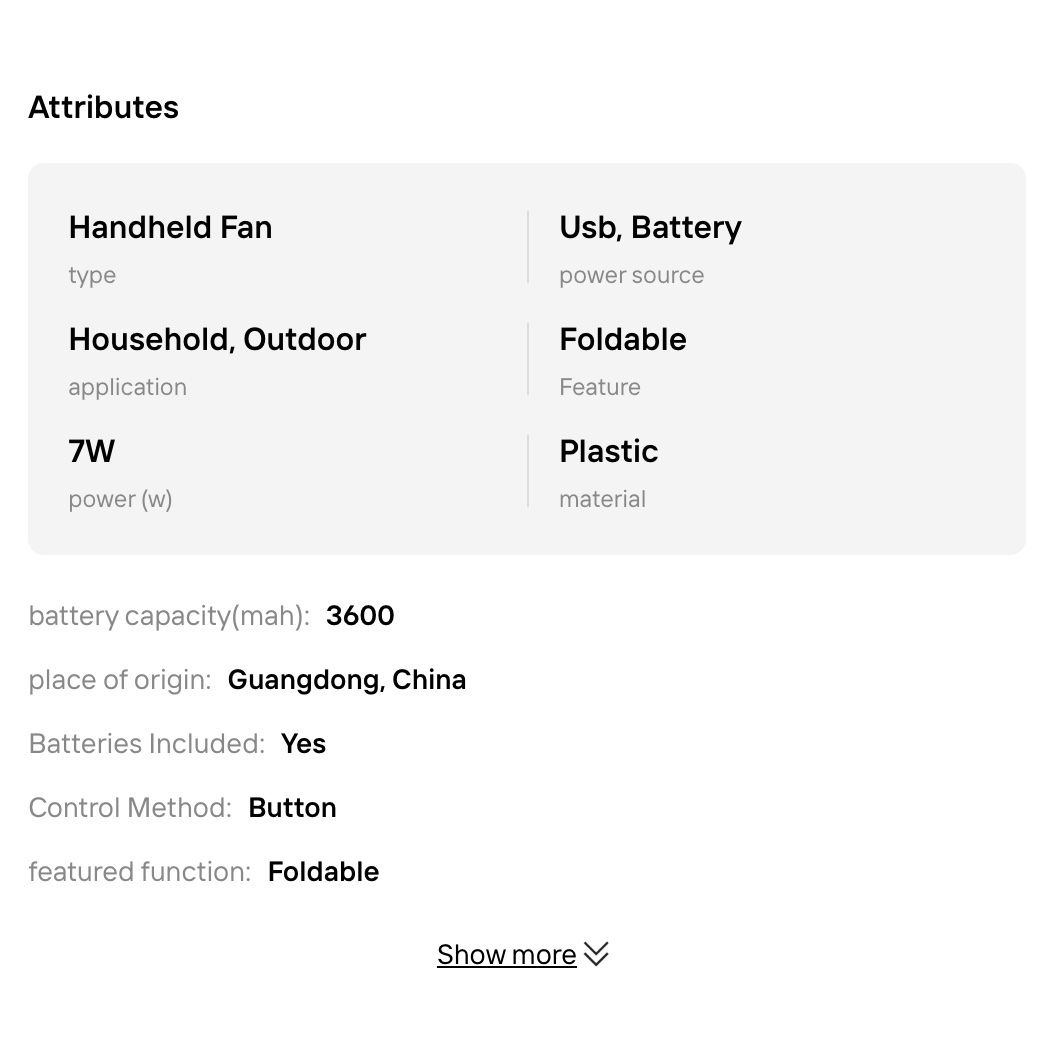Viewport: 1058px width, 1058px height.
Task: Select the Household, Outdoor application value
Action: 217,339
